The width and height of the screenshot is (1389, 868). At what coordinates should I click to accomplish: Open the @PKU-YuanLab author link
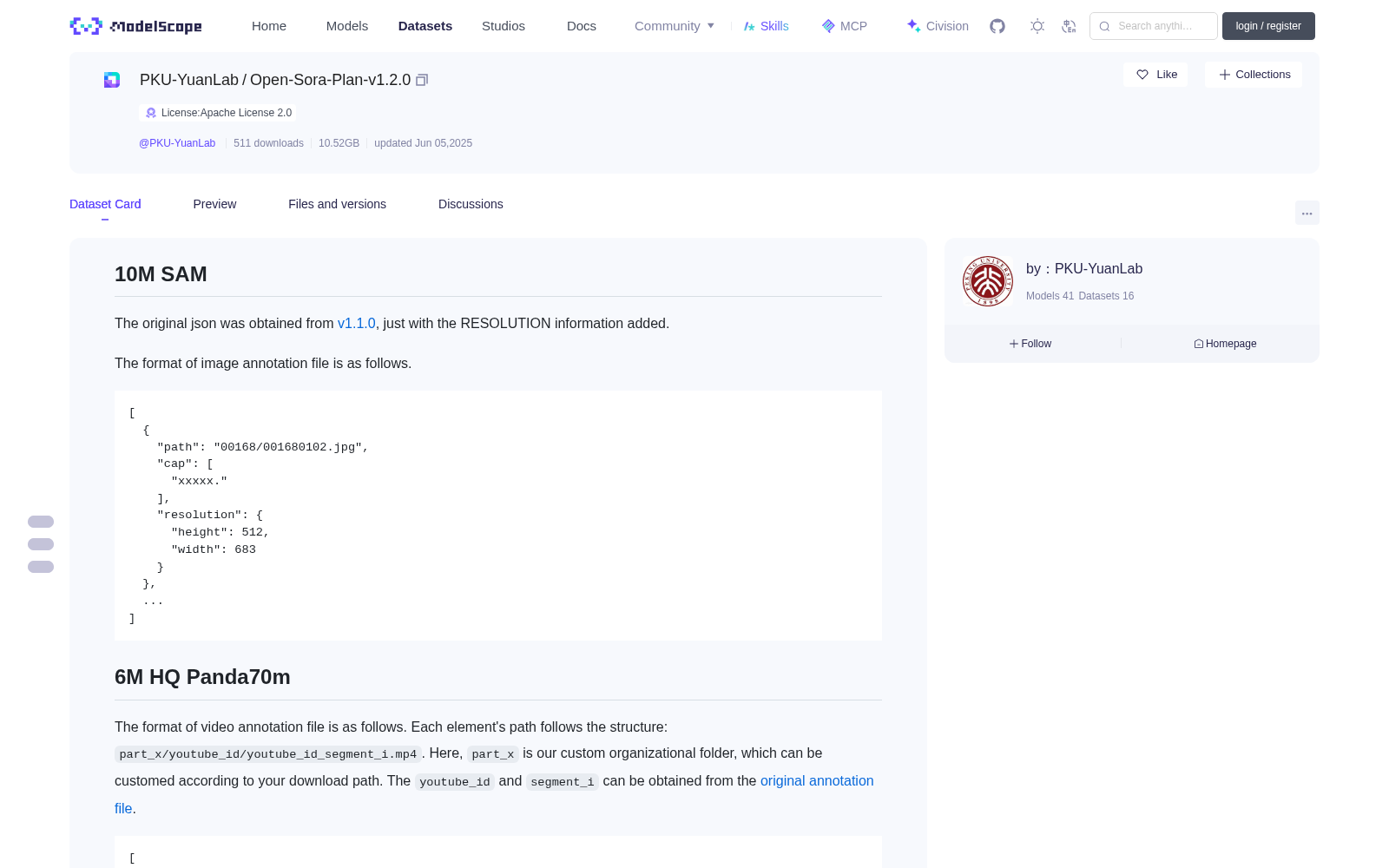click(x=177, y=143)
